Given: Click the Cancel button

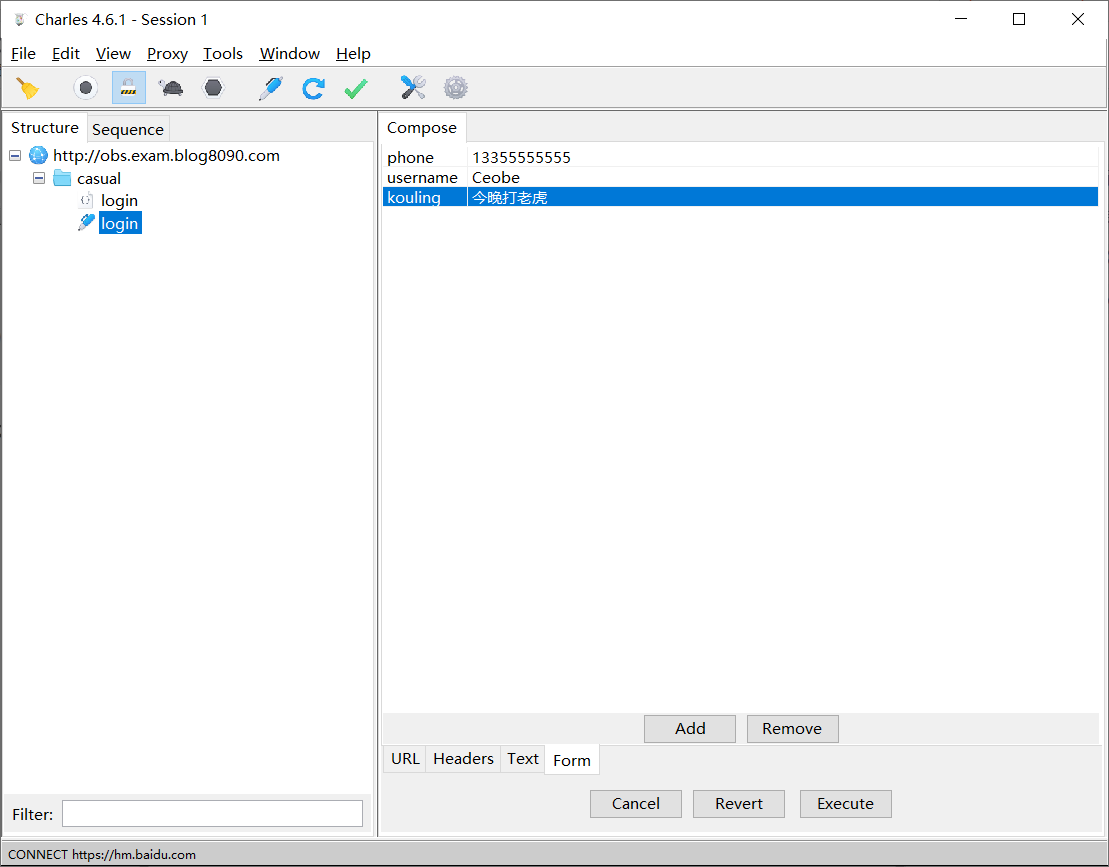Looking at the screenshot, I should tap(636, 804).
